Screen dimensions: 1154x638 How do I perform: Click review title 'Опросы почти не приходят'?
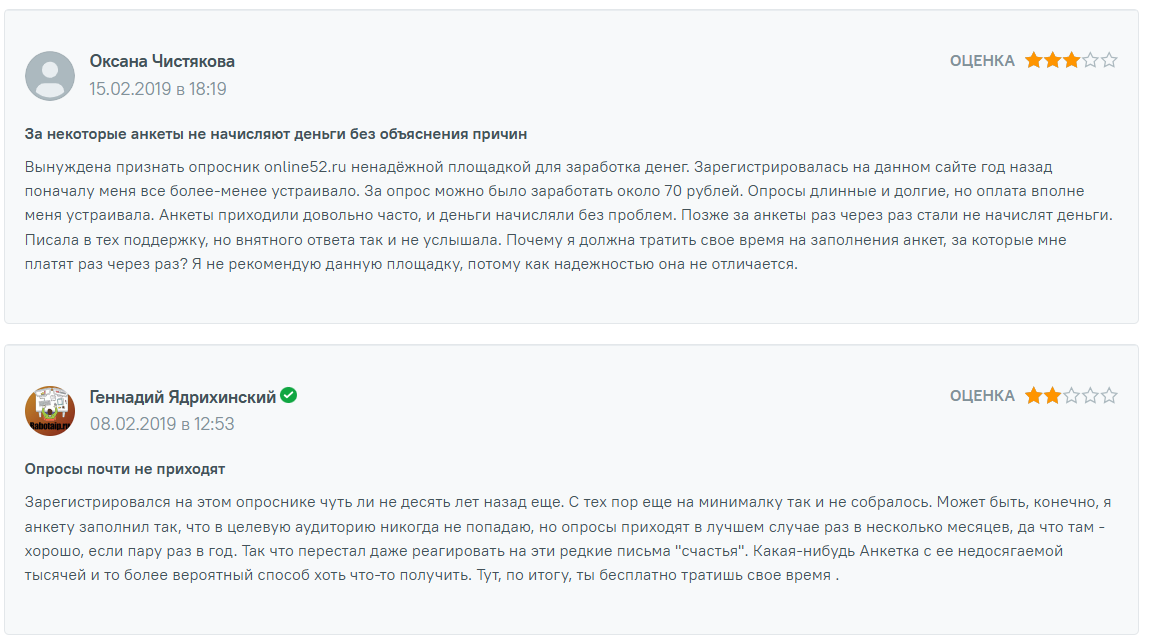(125, 468)
